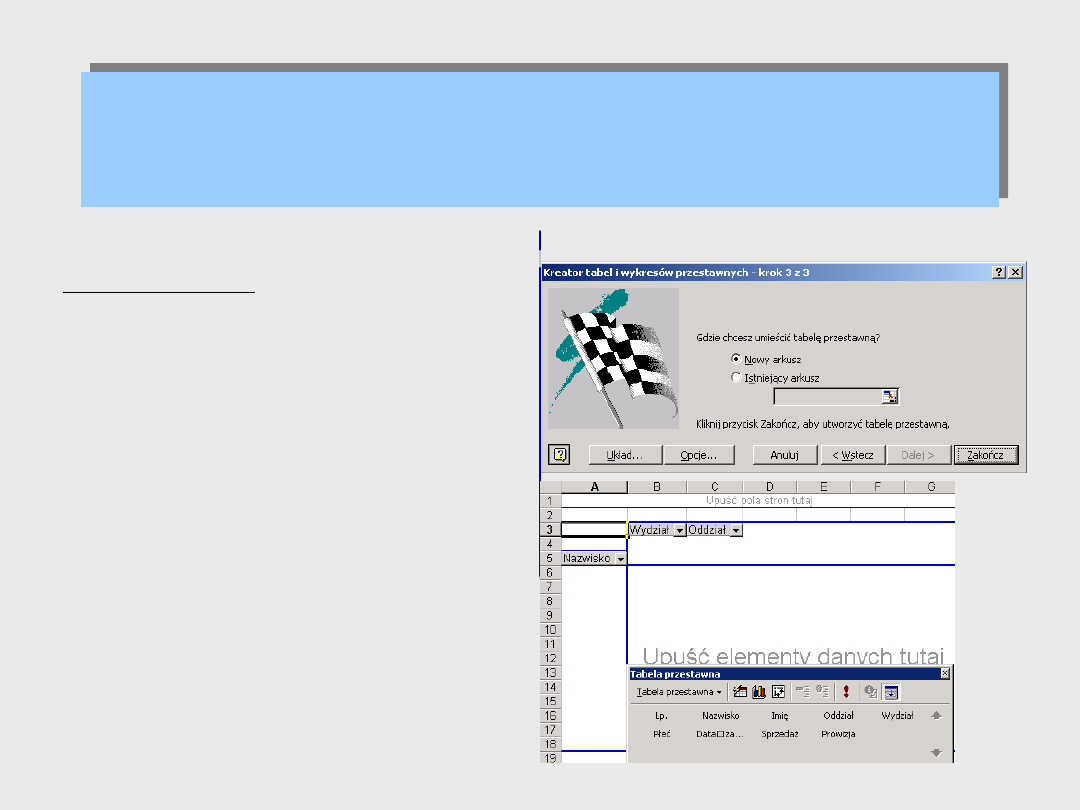Expand the Nazwisko field dropdown arrow
Viewport: 1080px width, 810px height.
(x=620, y=559)
